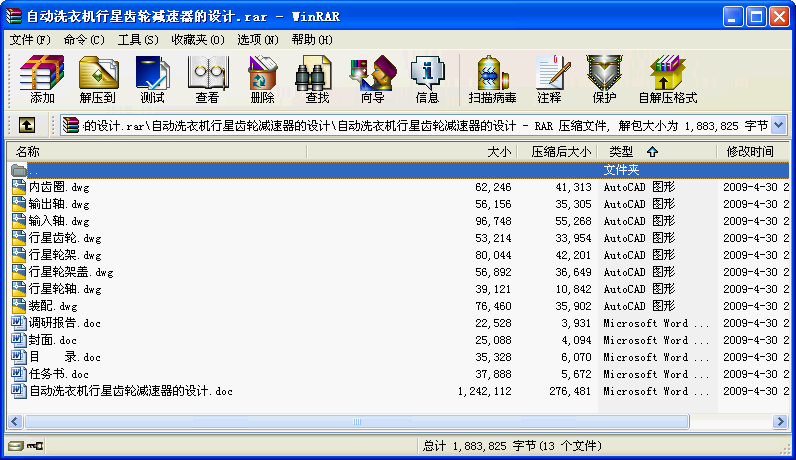Viewport: 796px width, 460px height.
Task: Click the 添加 (Add) toolbar icon
Action: pyautogui.click(x=42, y=80)
